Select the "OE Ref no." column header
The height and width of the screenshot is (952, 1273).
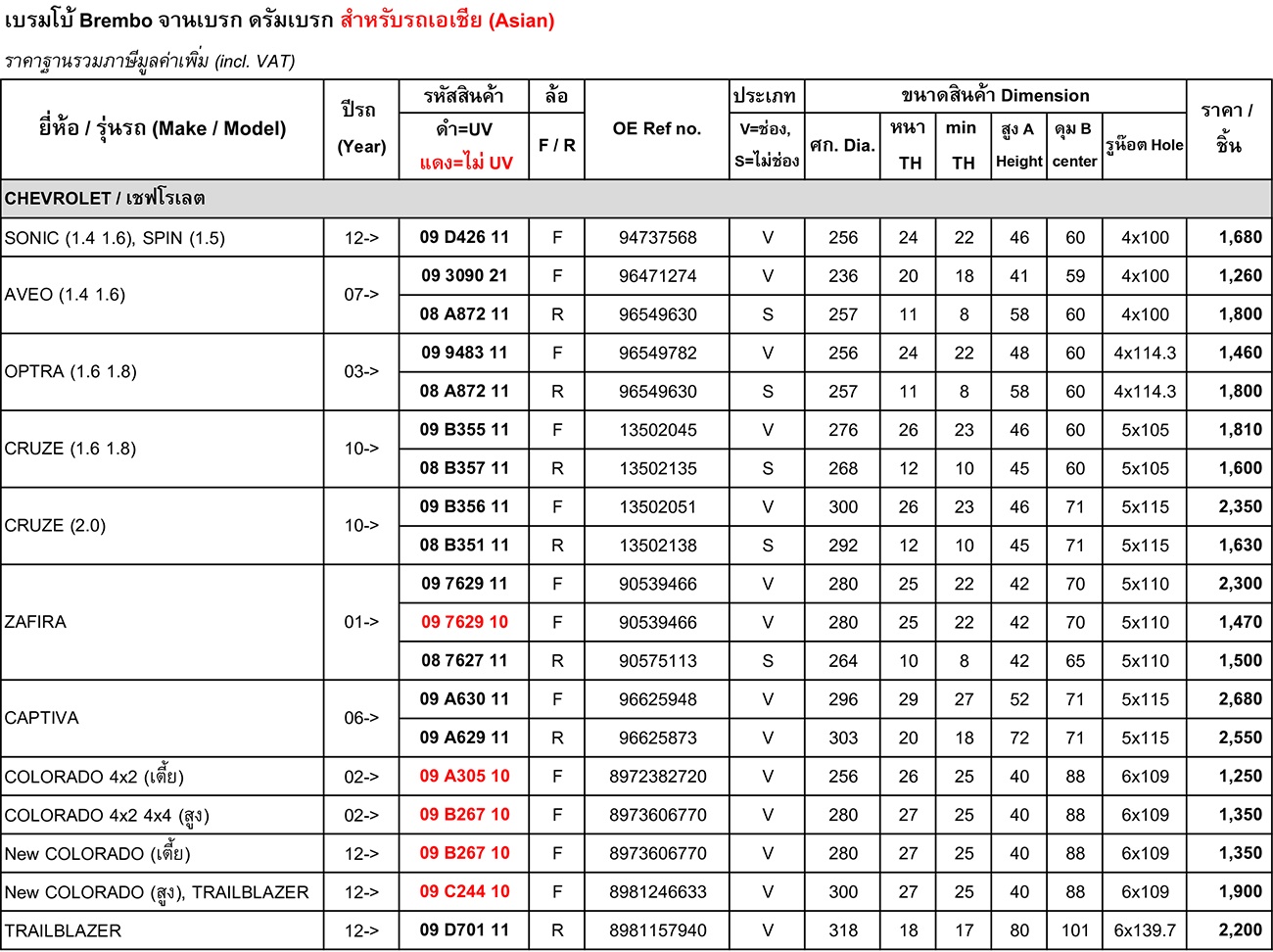657,128
